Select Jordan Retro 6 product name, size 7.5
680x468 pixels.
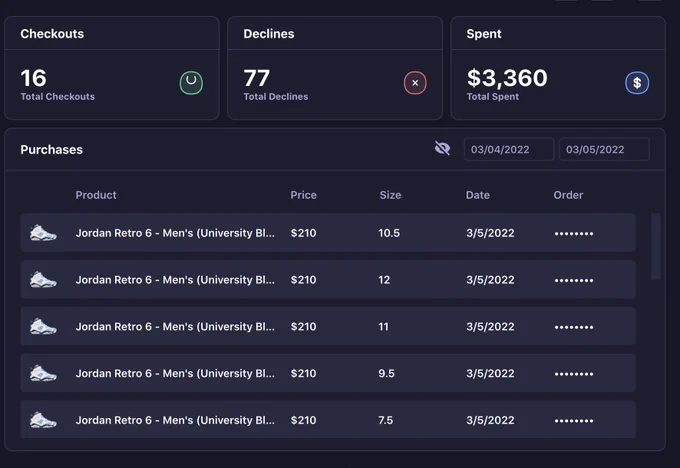pos(175,421)
